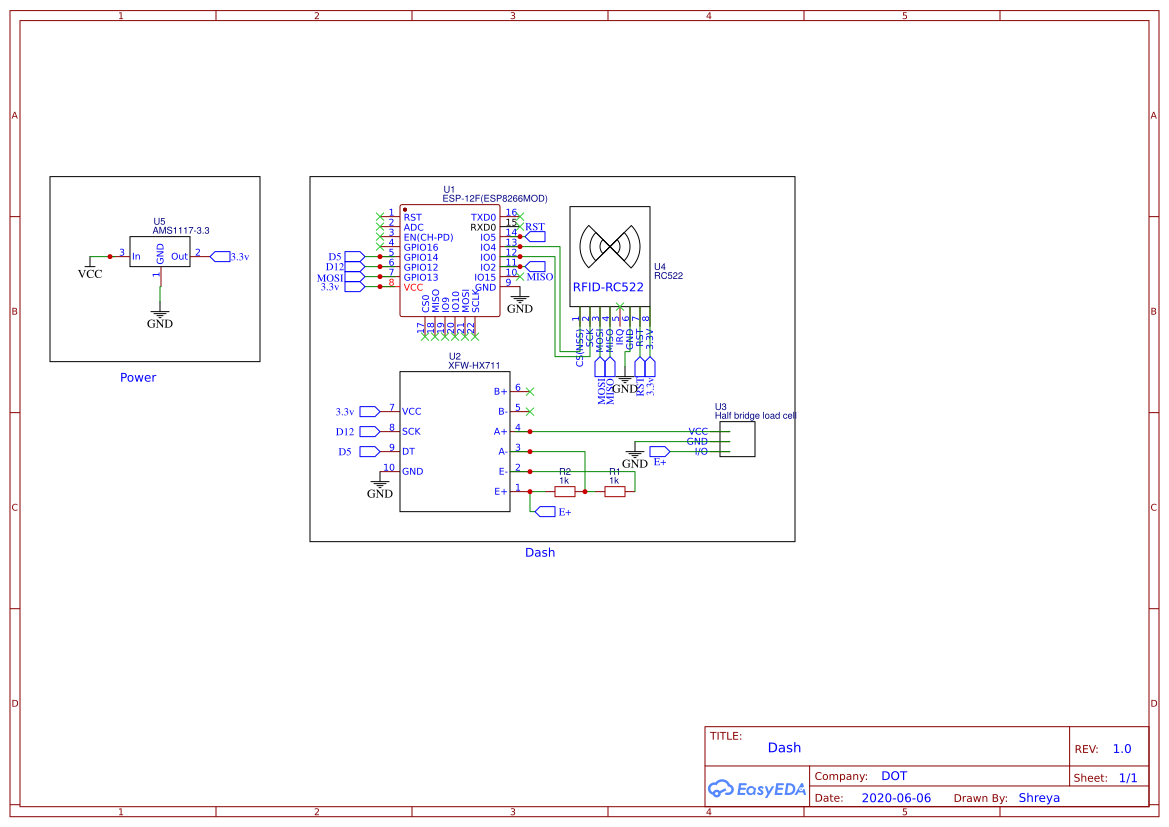Click the half bridge load cell connector U3

coord(735,438)
